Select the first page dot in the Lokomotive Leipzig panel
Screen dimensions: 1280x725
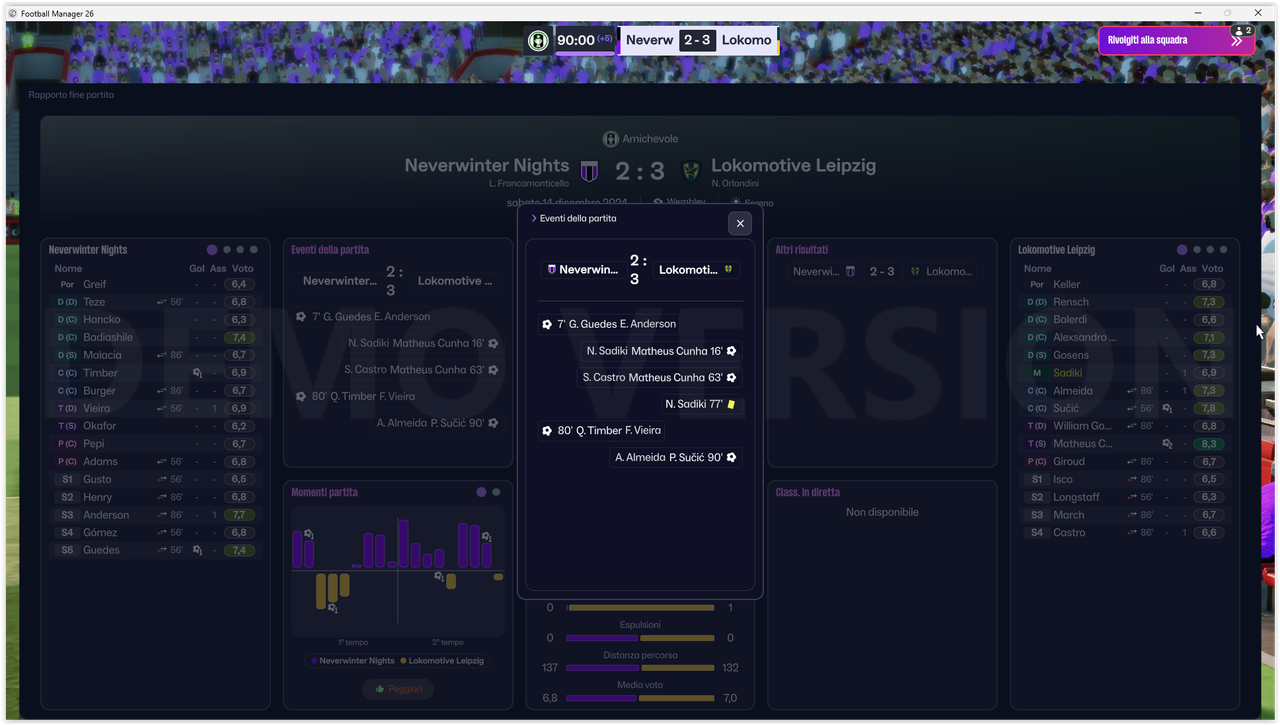pyautogui.click(x=1182, y=250)
